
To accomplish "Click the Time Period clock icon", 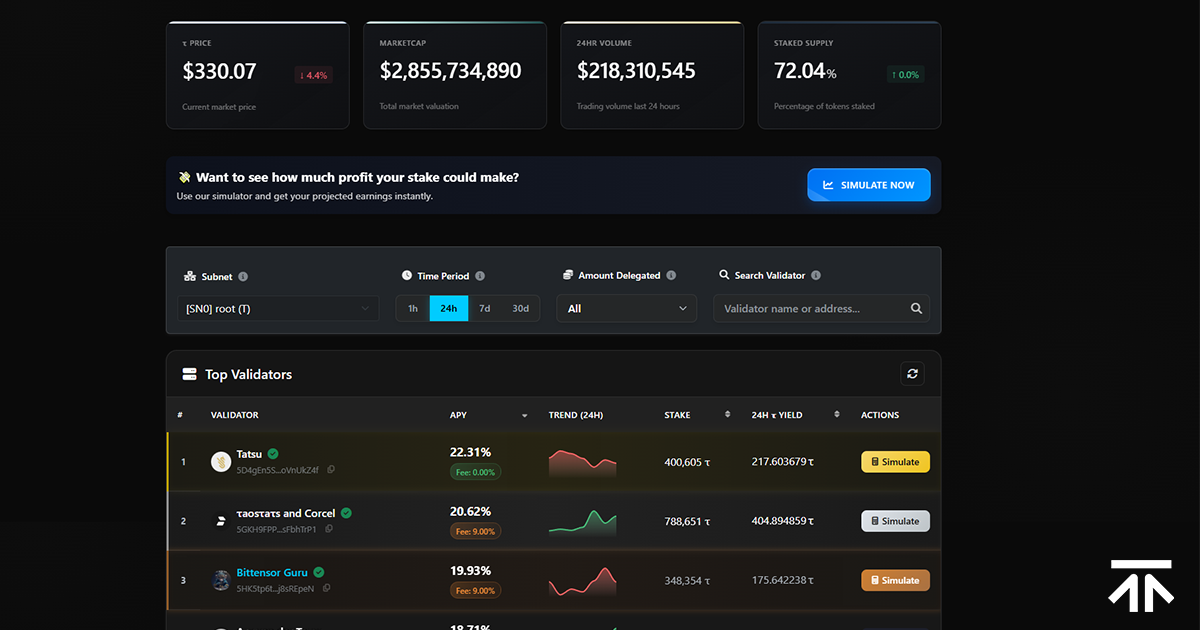I will (407, 276).
